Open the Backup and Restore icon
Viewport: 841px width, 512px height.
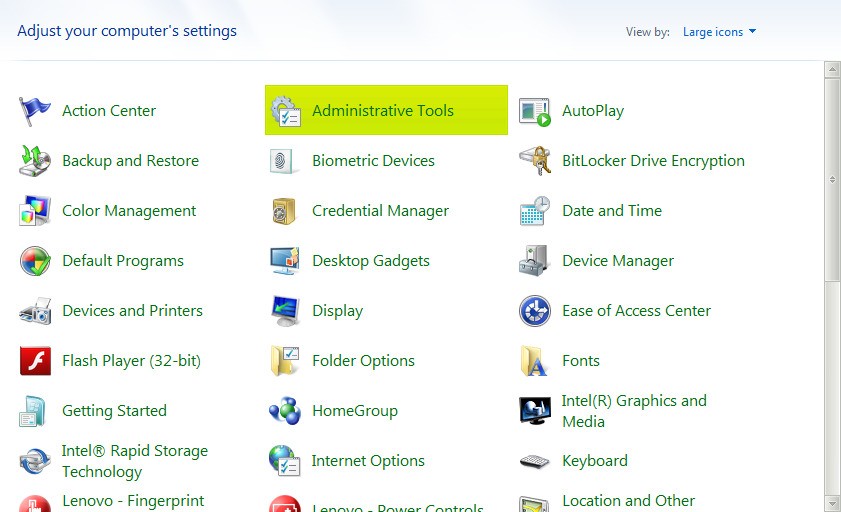pyautogui.click(x=35, y=161)
